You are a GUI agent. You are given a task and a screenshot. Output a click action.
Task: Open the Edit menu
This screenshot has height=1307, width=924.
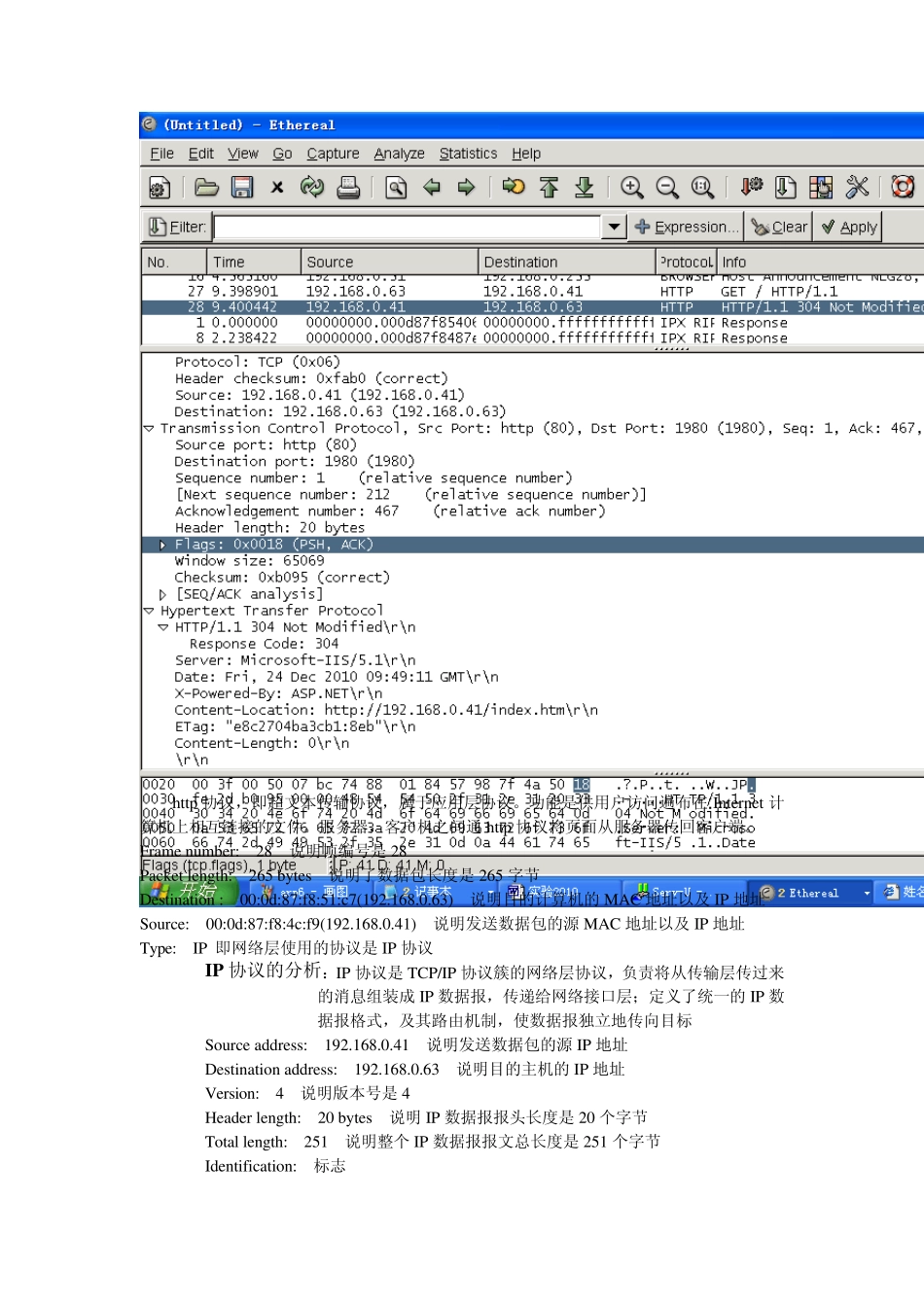point(201,154)
